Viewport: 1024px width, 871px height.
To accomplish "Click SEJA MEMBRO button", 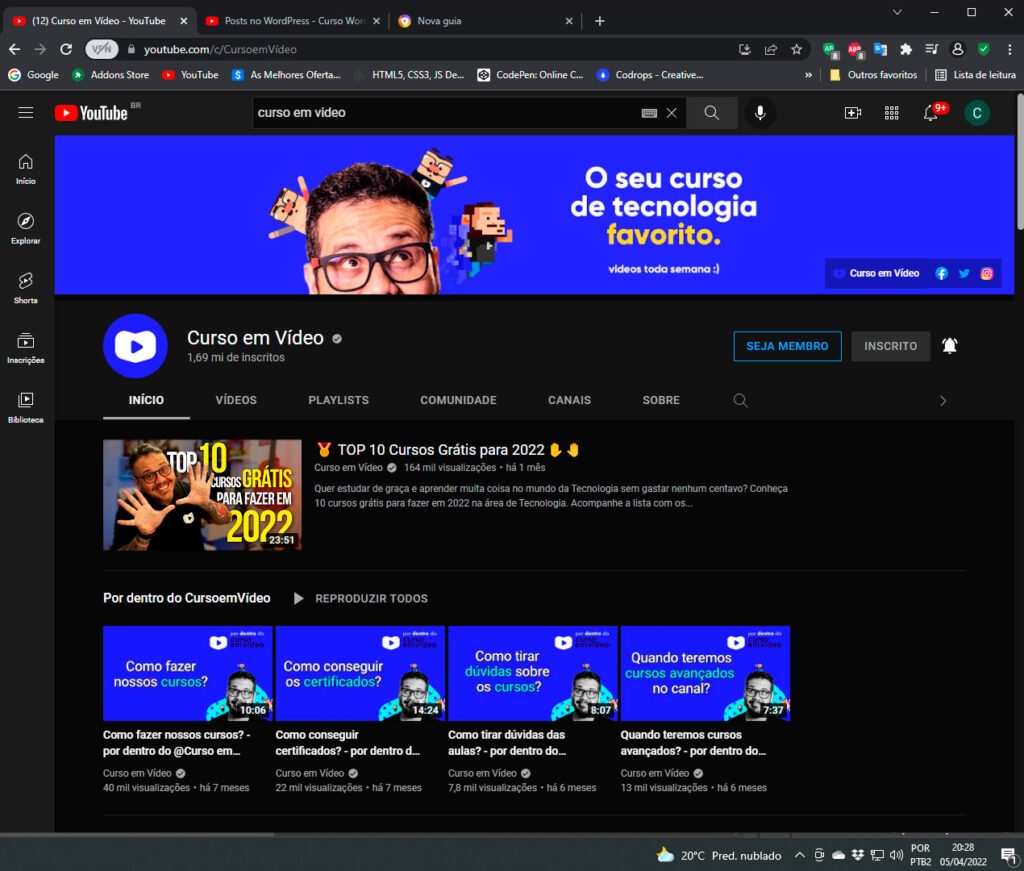I will click(788, 346).
